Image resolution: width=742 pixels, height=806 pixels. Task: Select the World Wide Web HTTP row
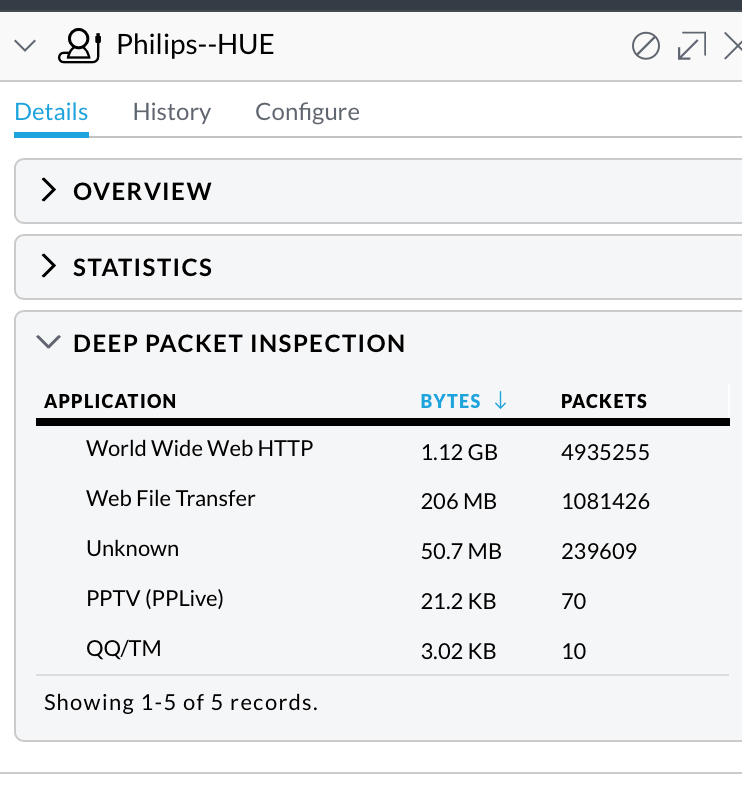[x=383, y=451]
